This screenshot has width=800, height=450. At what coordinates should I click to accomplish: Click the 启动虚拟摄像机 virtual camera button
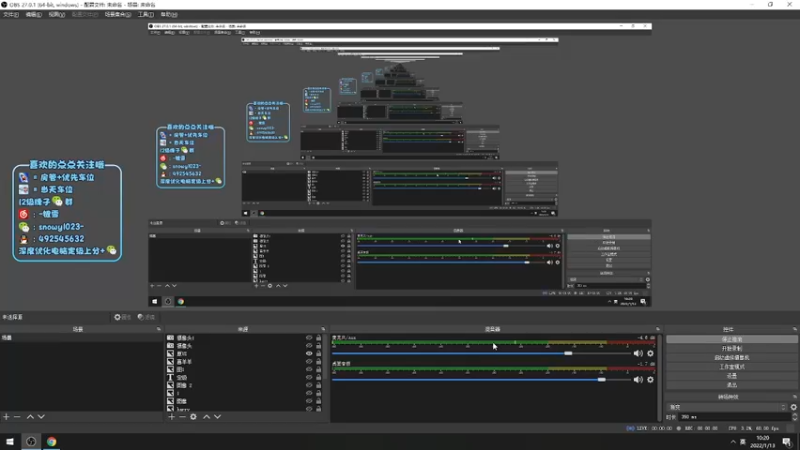pyautogui.click(x=732, y=358)
